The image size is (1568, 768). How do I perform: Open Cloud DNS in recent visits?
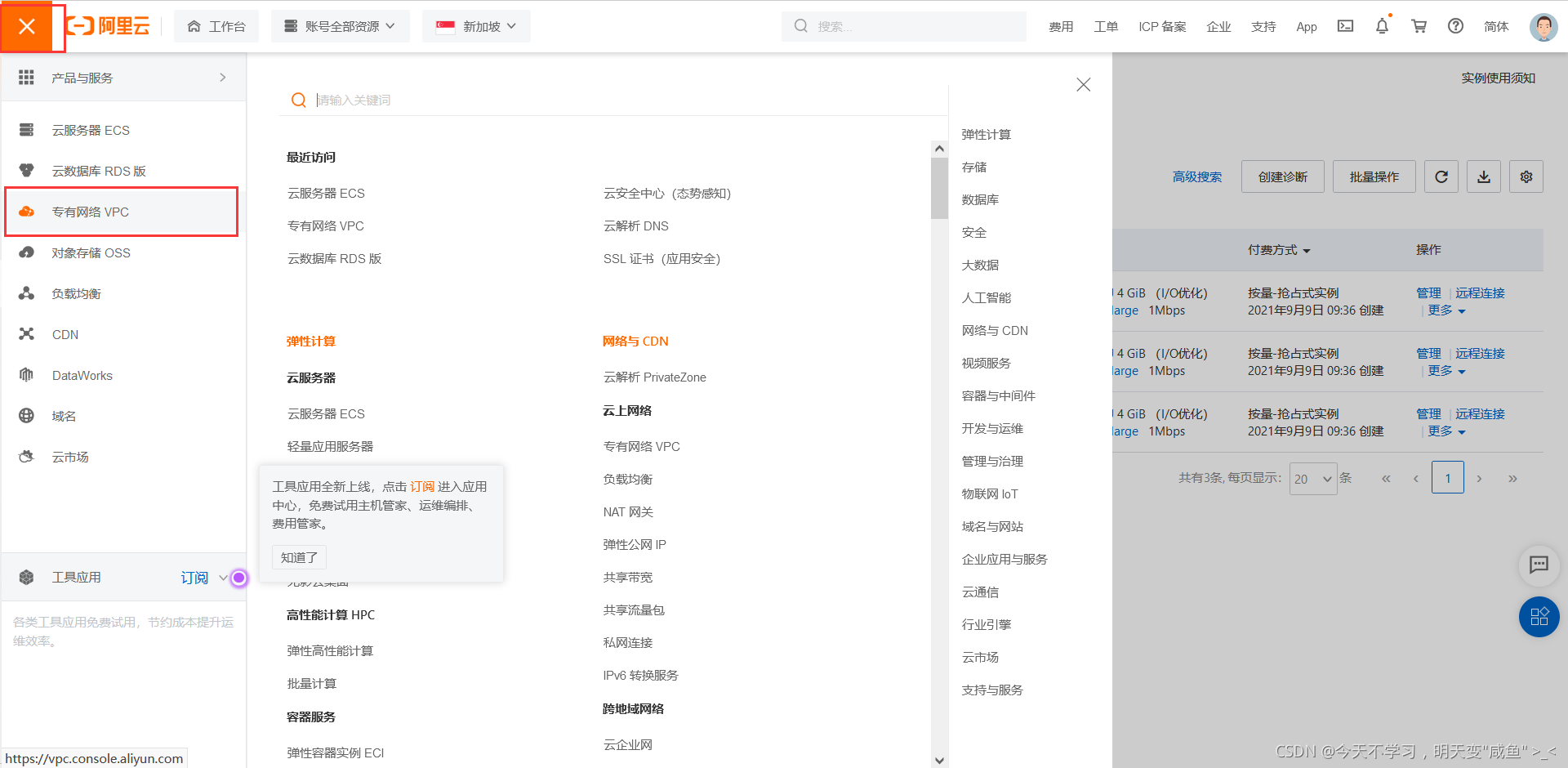(x=635, y=226)
